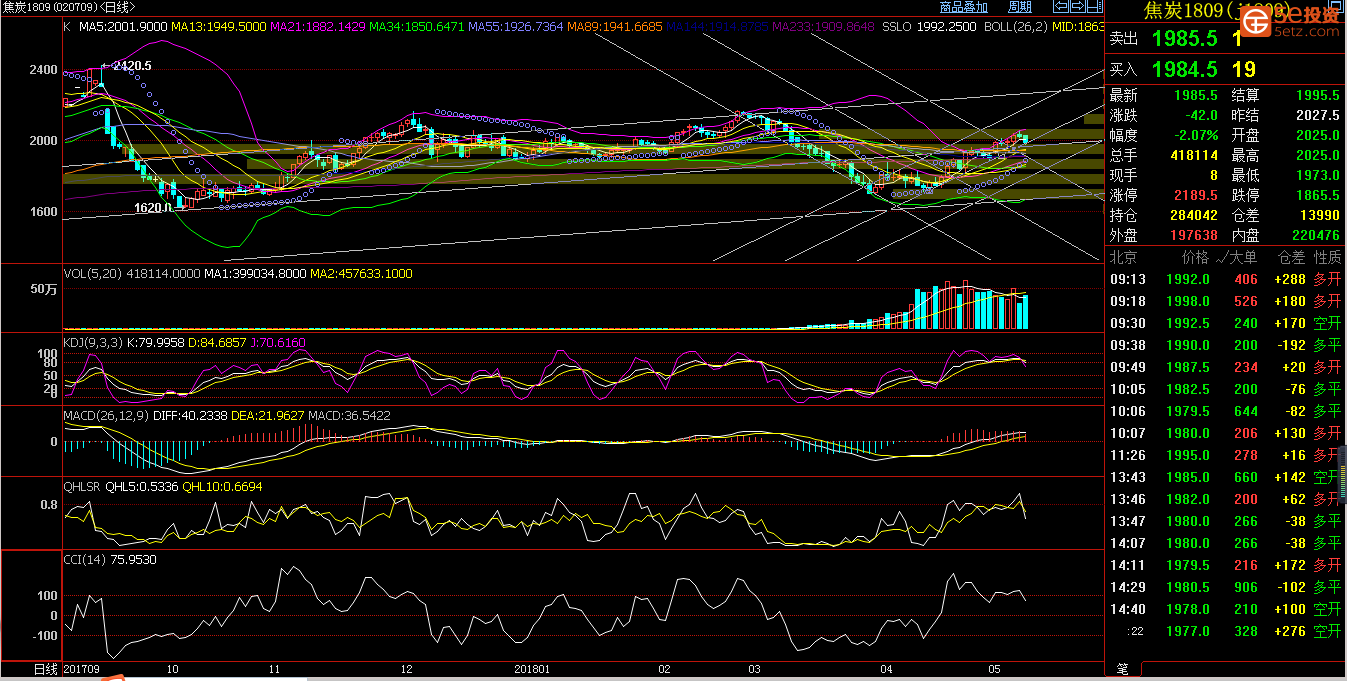Click the MA34:1850.6471 label
The height and width of the screenshot is (681, 1347).
coord(416,27)
